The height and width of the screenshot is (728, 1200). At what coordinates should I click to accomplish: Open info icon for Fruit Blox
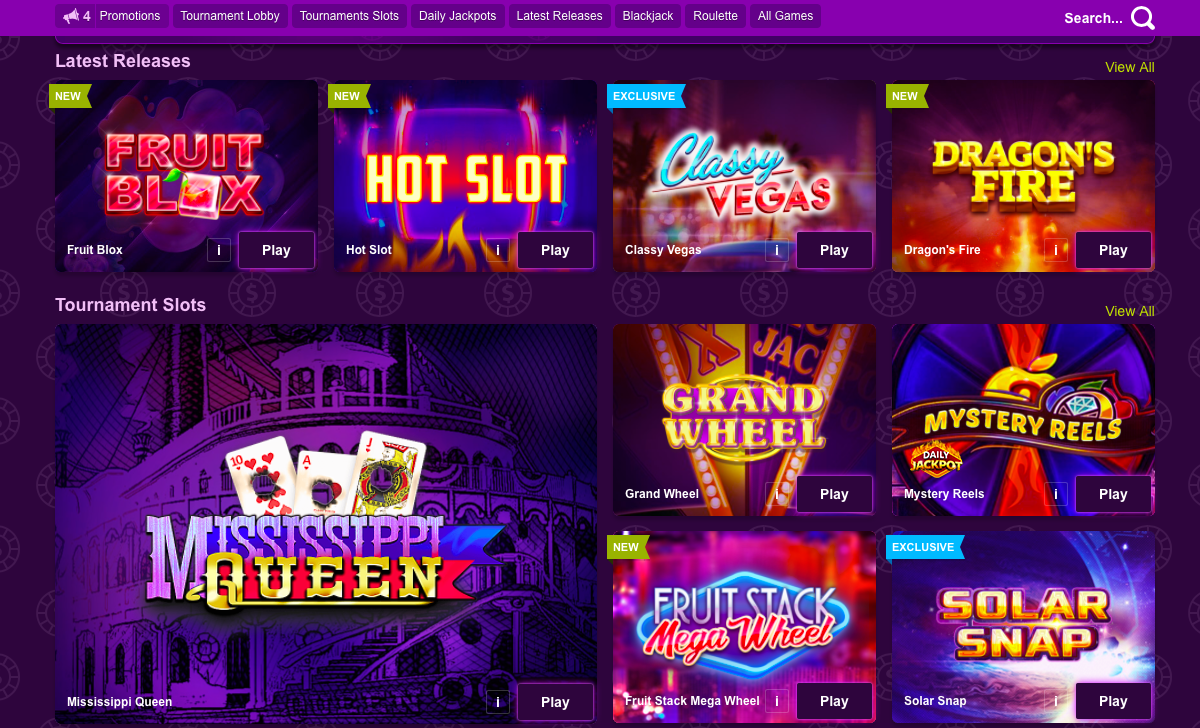click(219, 250)
